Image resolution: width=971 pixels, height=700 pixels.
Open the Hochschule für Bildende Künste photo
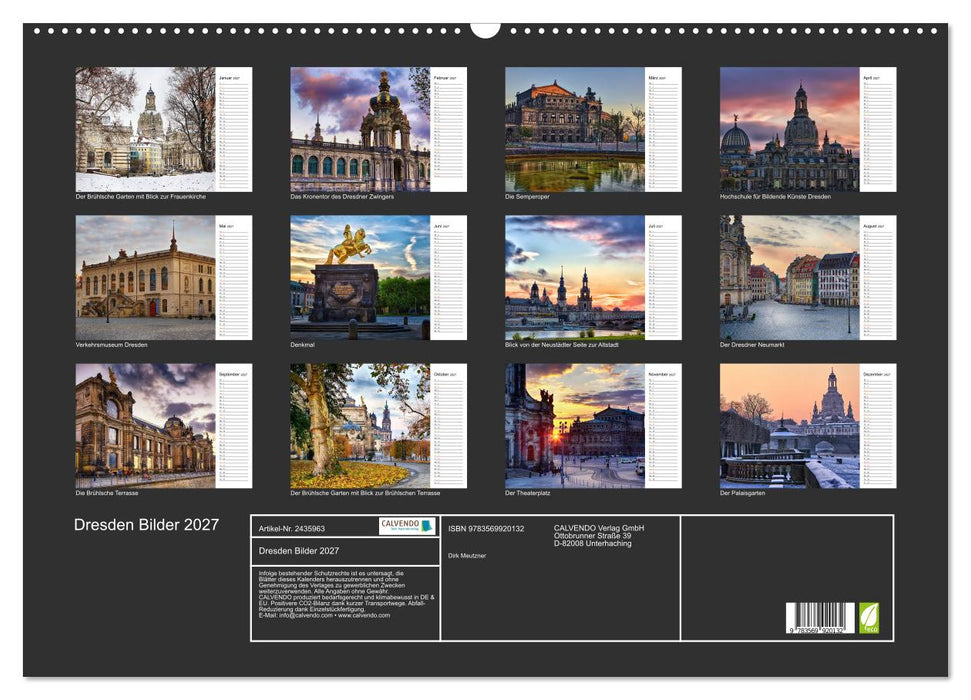[x=790, y=129]
